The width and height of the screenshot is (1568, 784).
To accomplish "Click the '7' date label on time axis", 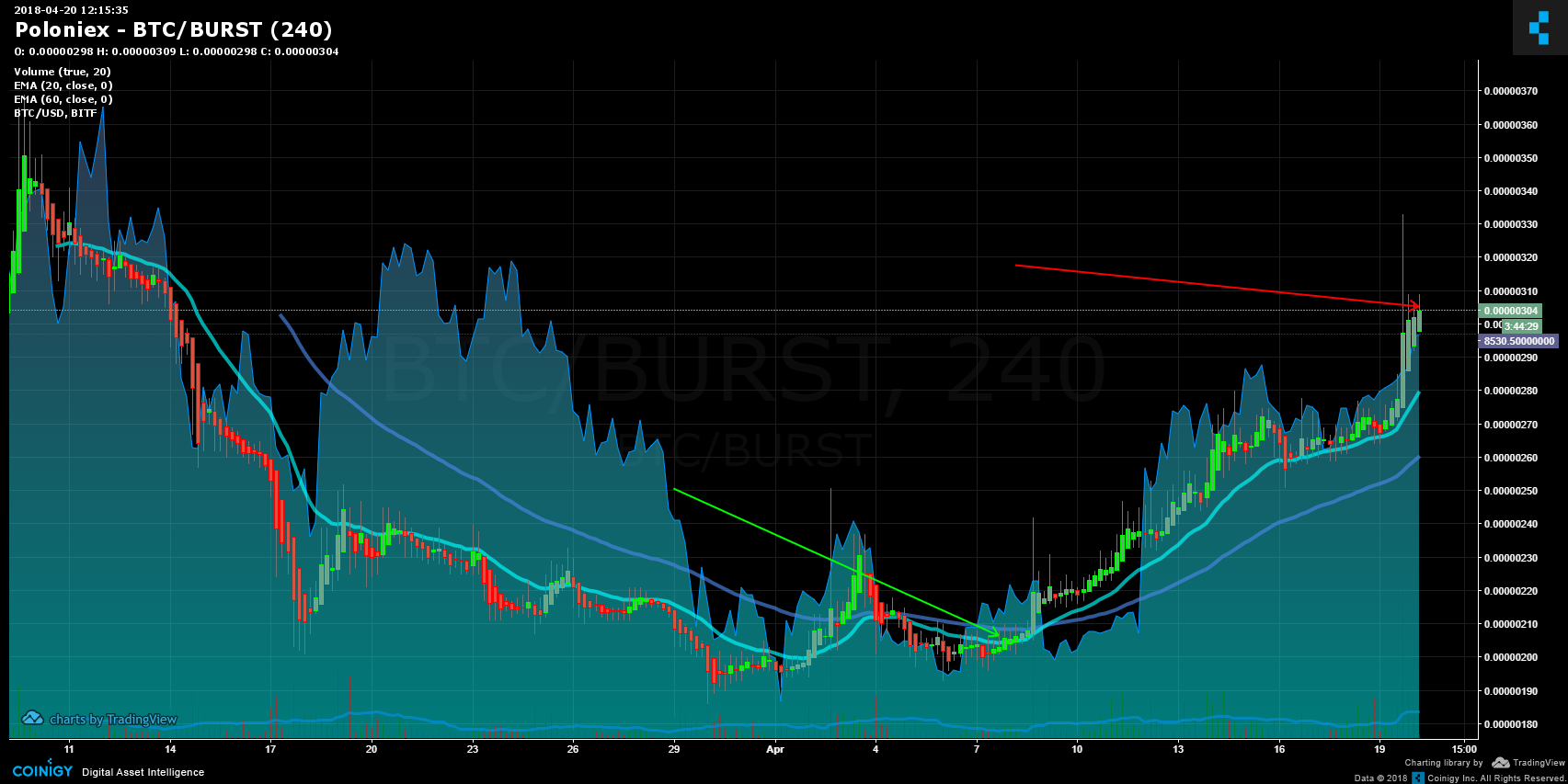I will pos(977,749).
